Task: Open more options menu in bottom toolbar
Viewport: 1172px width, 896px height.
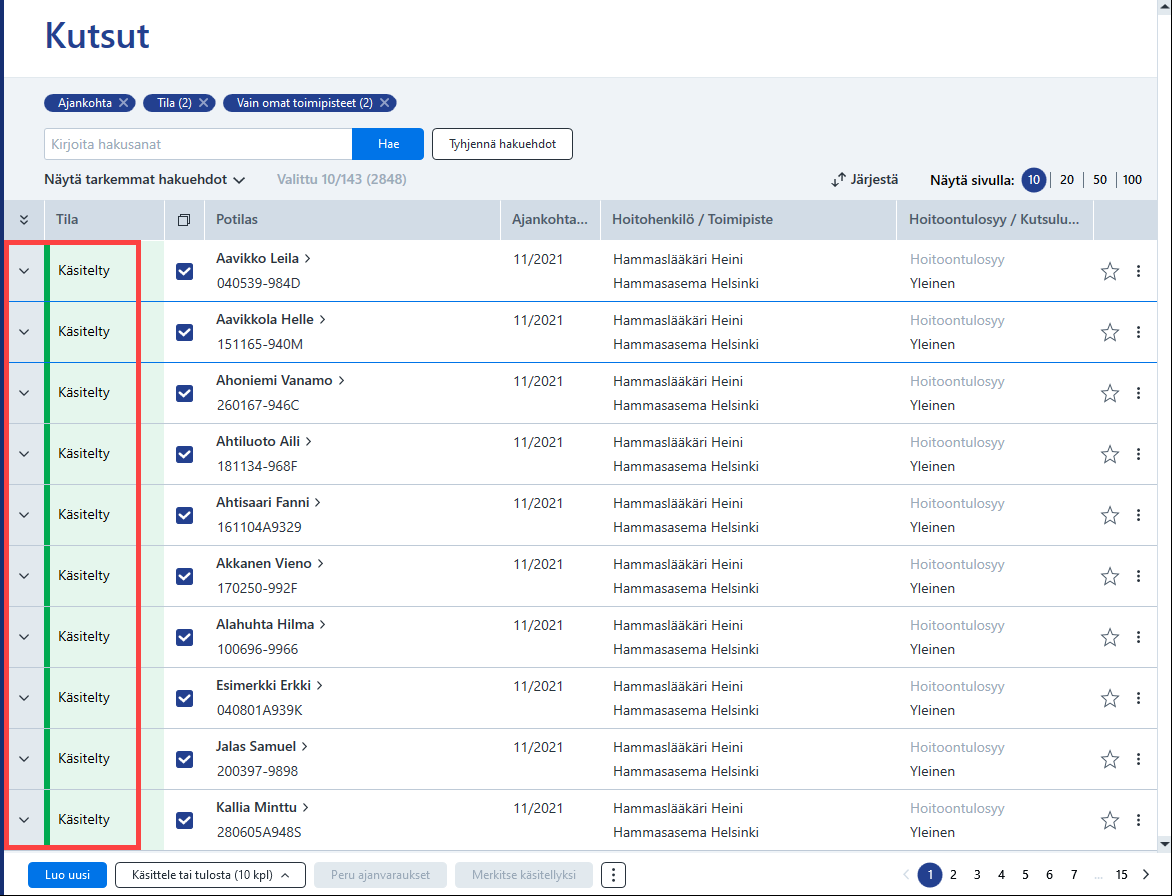Action: point(613,875)
